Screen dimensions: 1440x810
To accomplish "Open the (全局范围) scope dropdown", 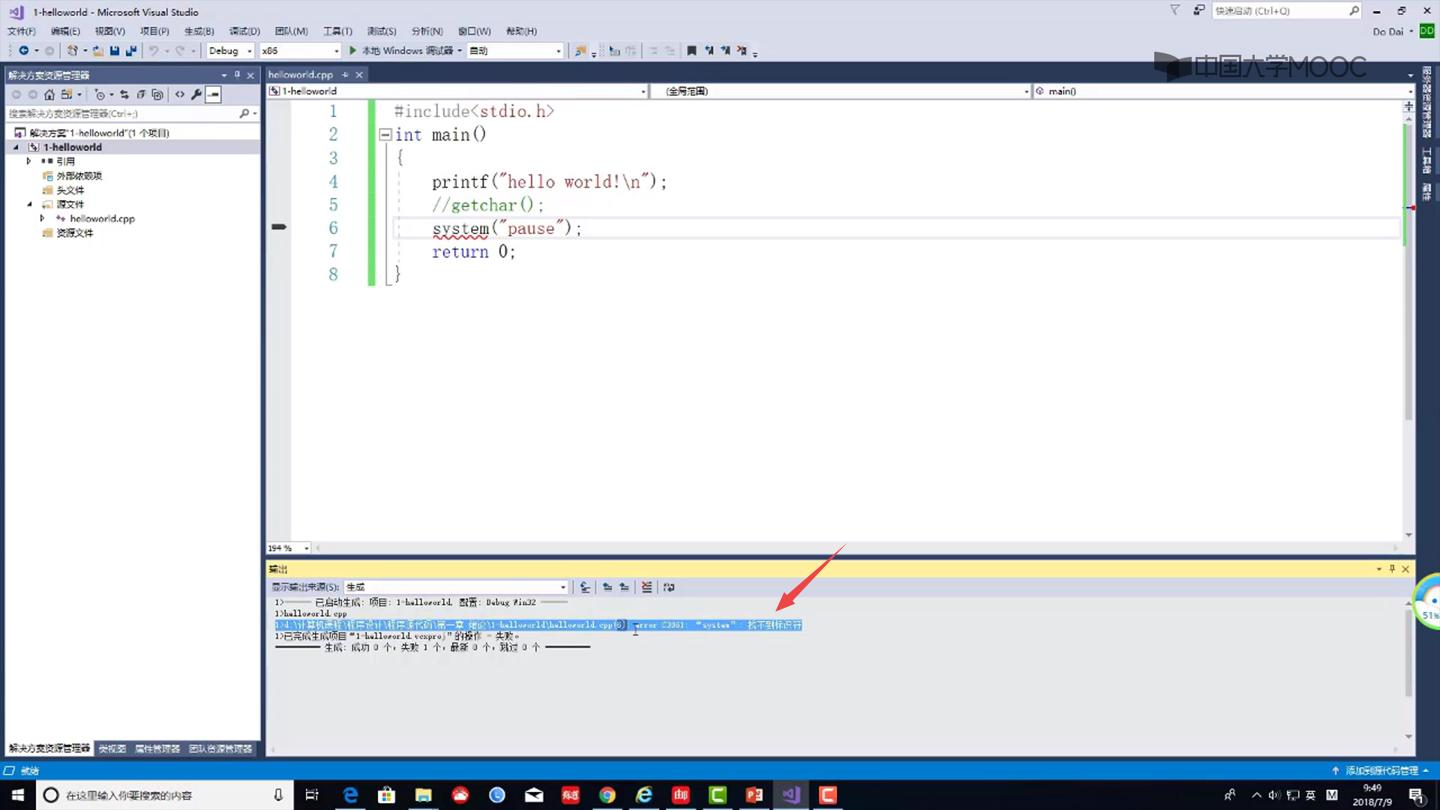I will click(x=840, y=91).
